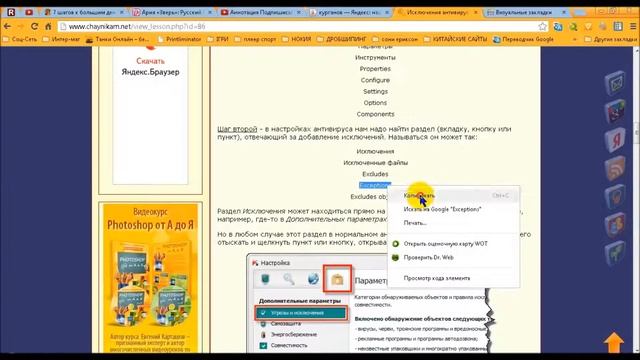Click the 'Скачать' link in Yandex Browser ad
Viewport: 640px width, 360px height.
(x=150, y=61)
